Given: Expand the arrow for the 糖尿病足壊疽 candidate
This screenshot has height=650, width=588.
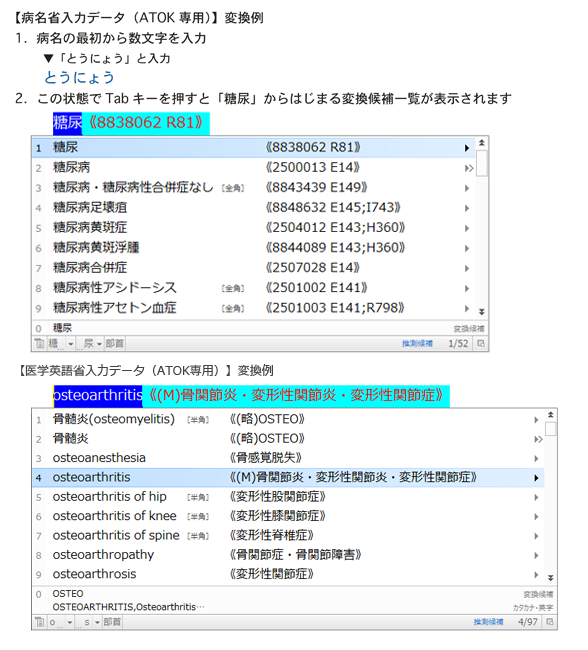Looking at the screenshot, I should [x=467, y=208].
